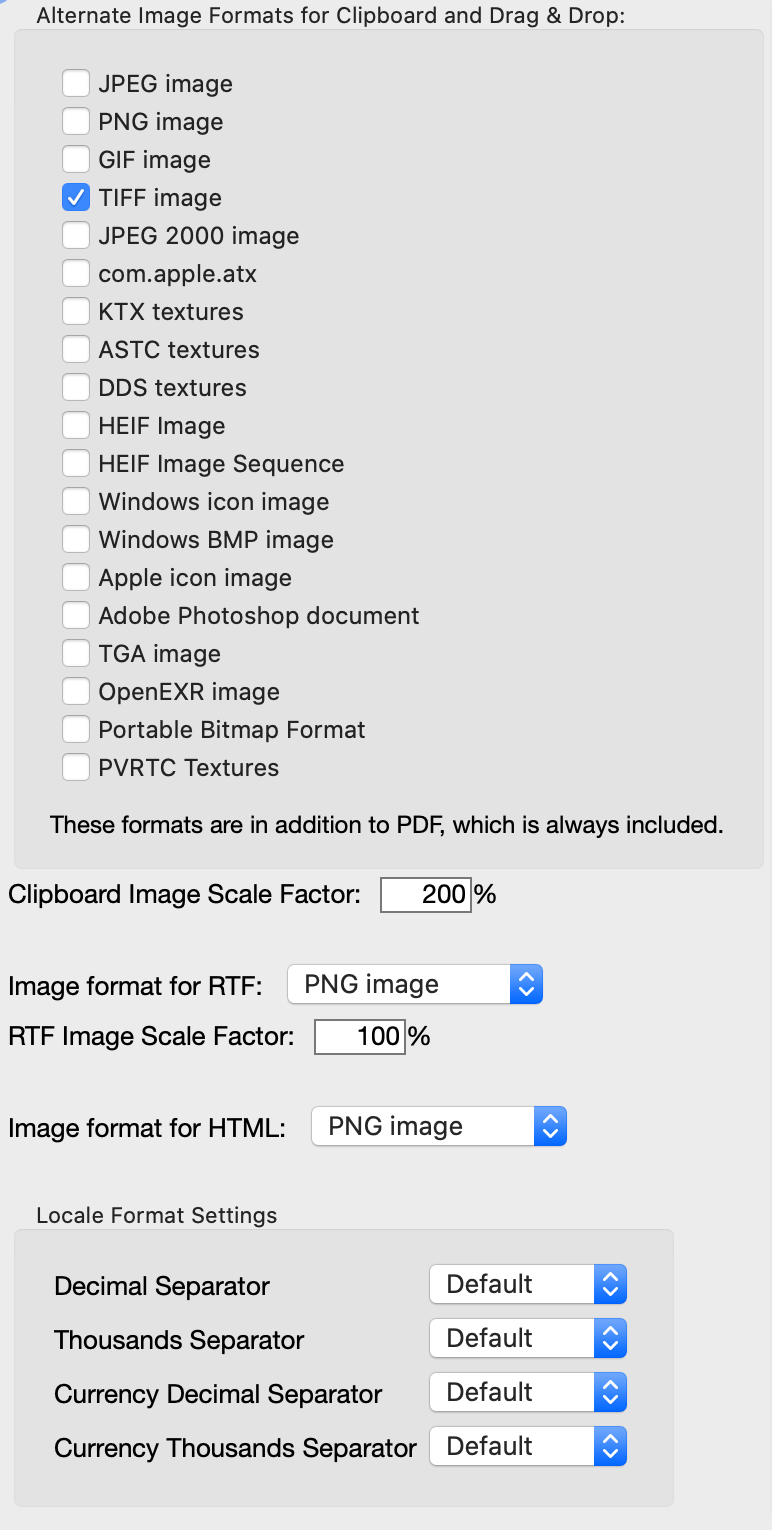
Task: Enable JPEG 2000 image format
Action: coord(76,235)
